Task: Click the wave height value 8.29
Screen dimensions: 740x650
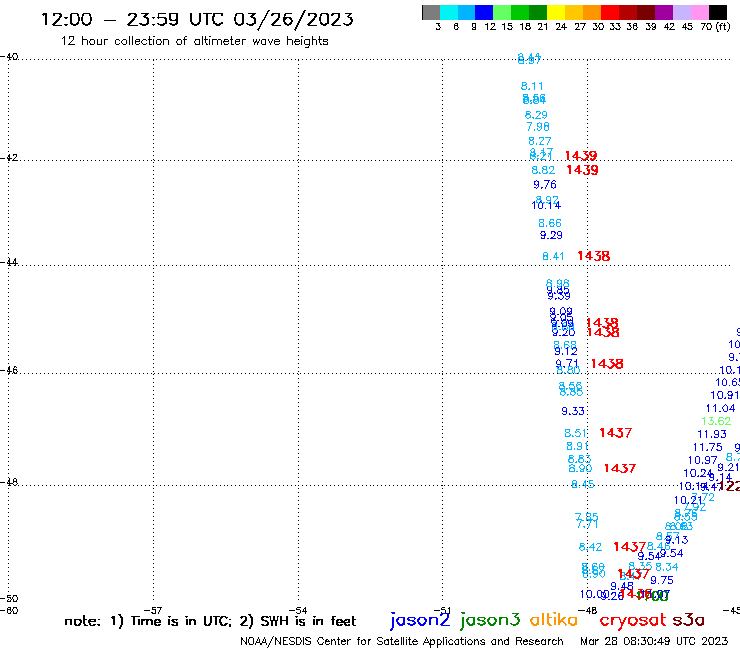Action: point(536,115)
